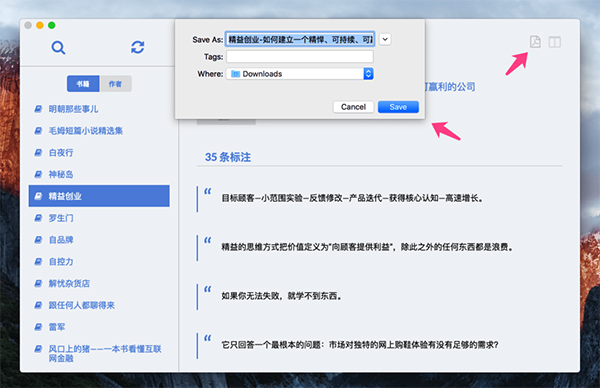
Task: Export notes via the PDF icon
Action: [x=535, y=41]
